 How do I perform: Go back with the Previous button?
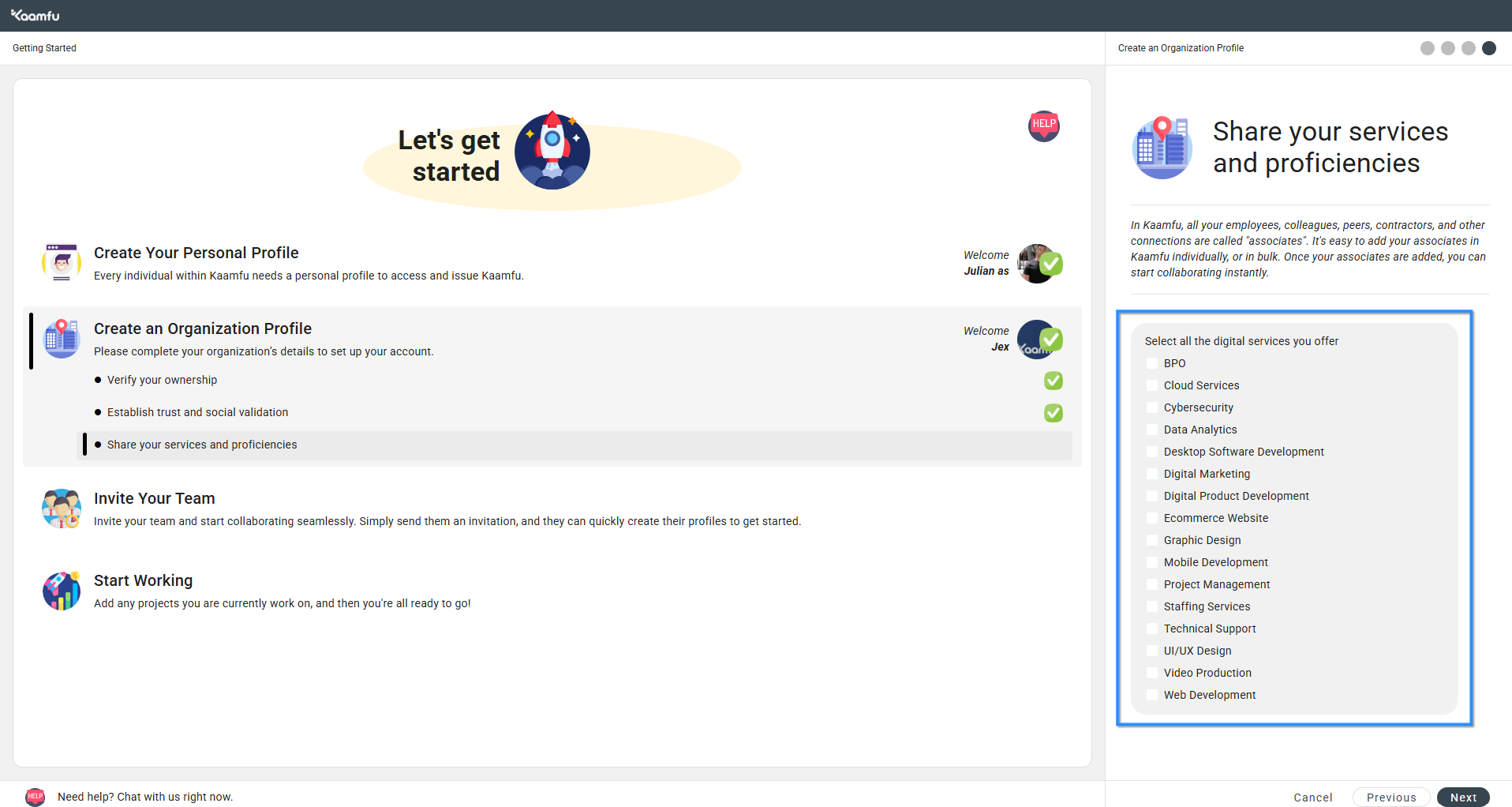click(1390, 797)
